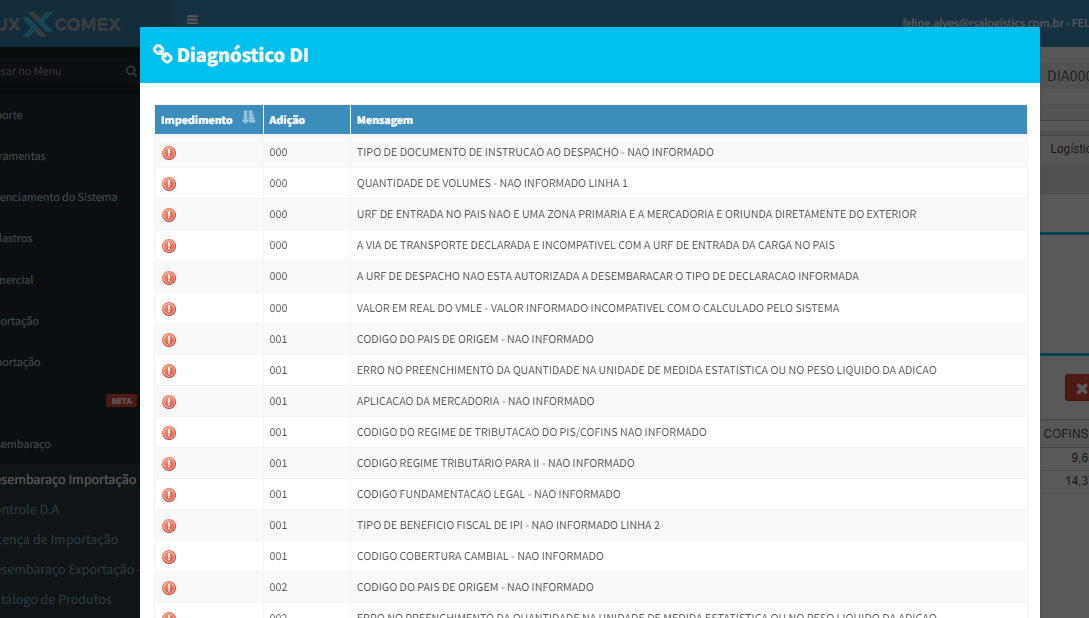The height and width of the screenshot is (618, 1089).
Task: Click warning icon for PIS/COFINS regime row
Action: pyautogui.click(x=169, y=433)
